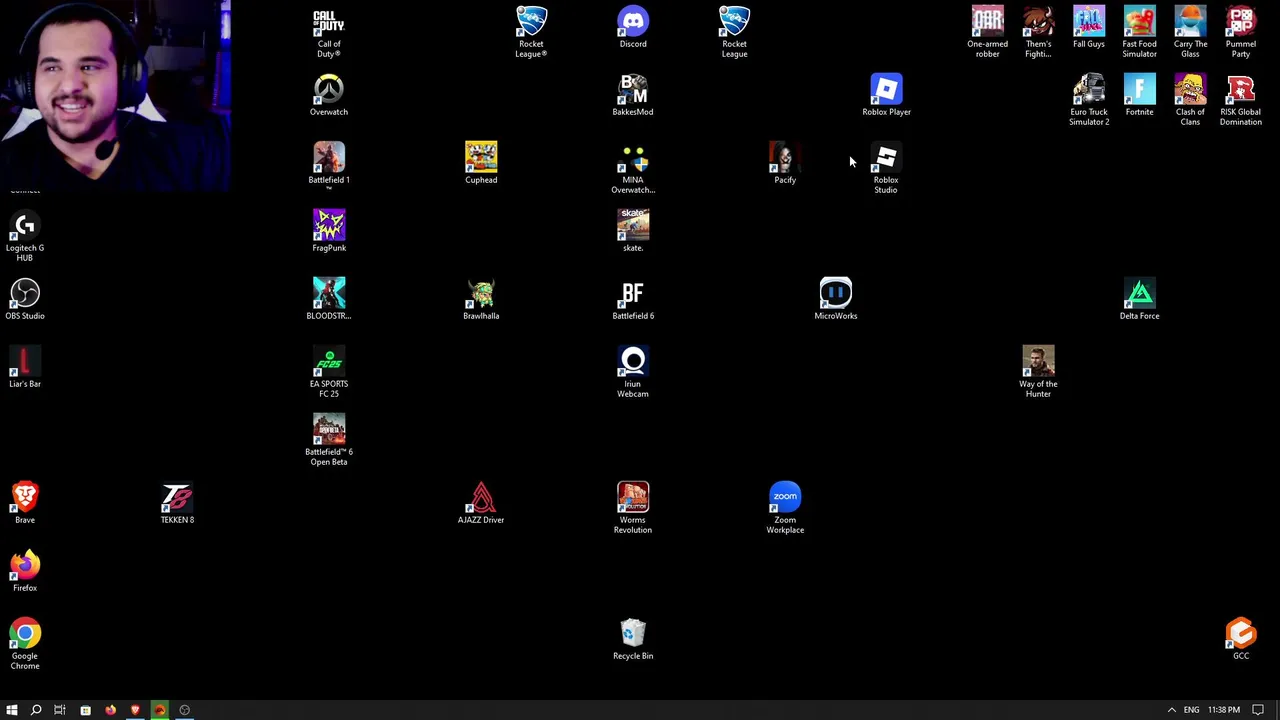Launch Brawlhalla
The width and height of the screenshot is (1280, 720).
(x=481, y=299)
